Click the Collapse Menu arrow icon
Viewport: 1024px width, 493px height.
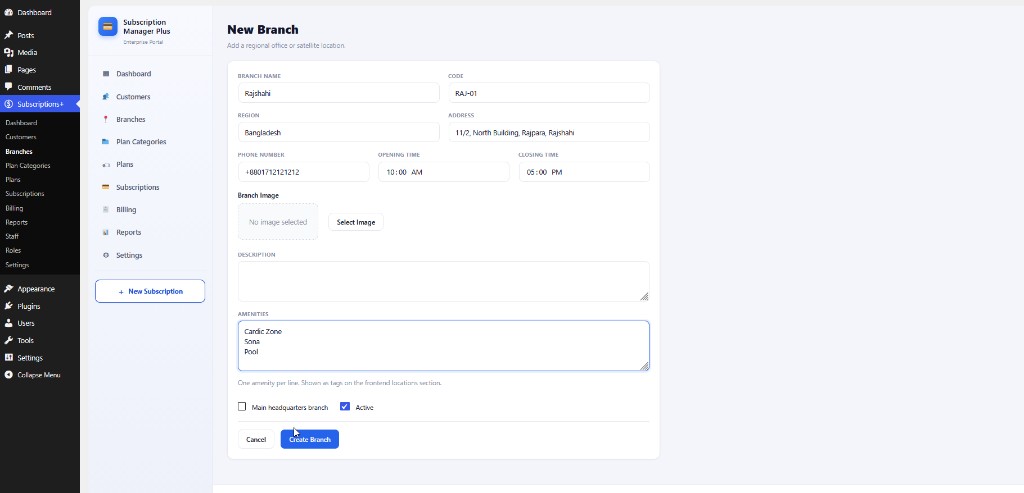8,375
